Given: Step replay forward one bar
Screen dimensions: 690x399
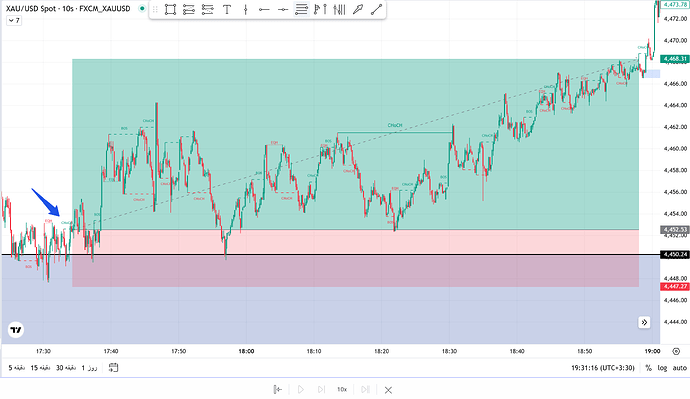Looking at the screenshot, I should (x=322, y=389).
